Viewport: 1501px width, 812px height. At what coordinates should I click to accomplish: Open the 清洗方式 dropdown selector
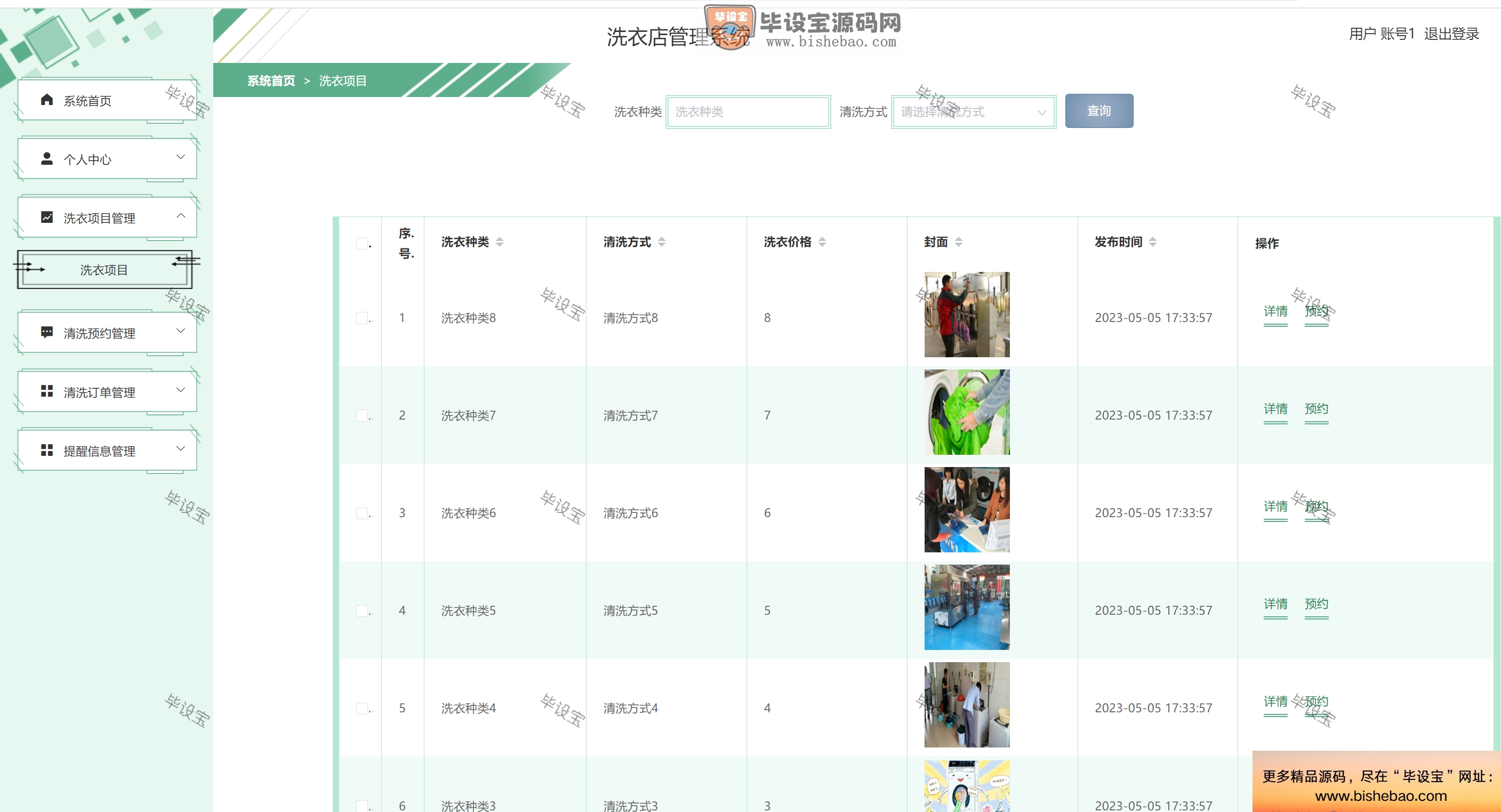[x=973, y=112]
